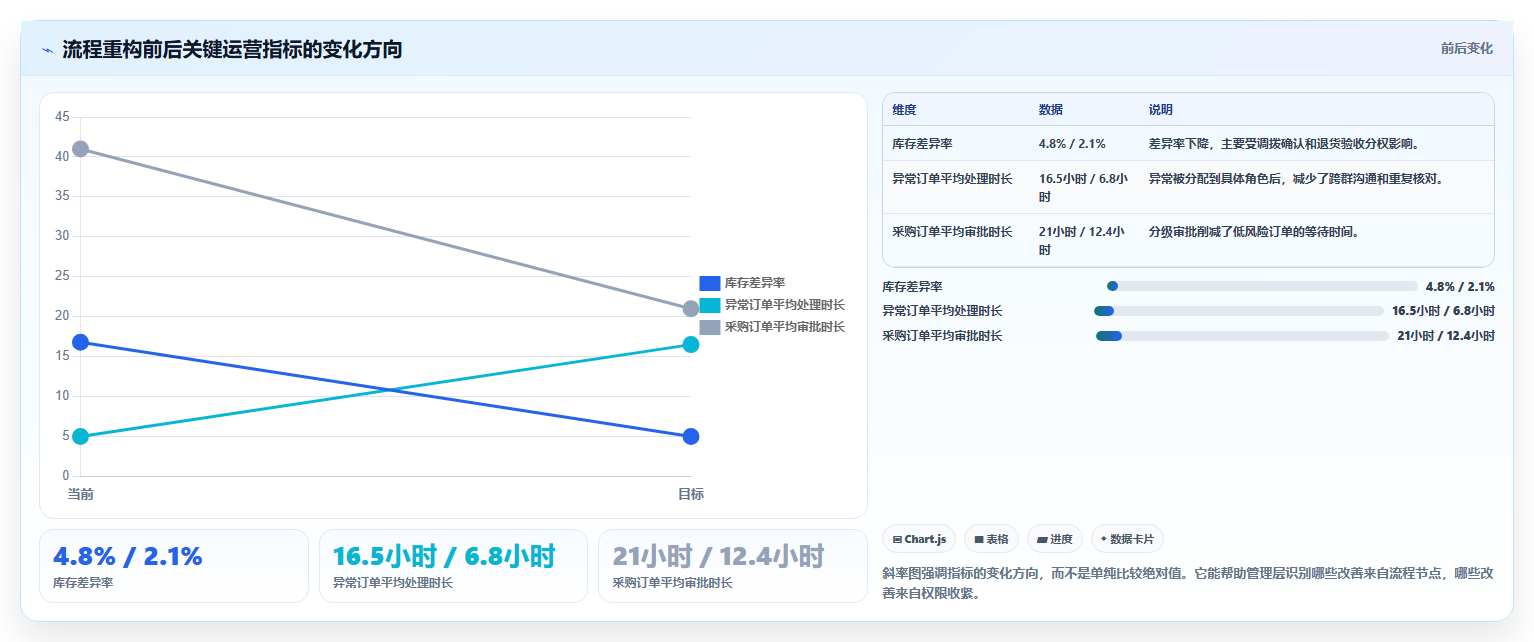This screenshot has height=642, width=1534.
Task: Click the progress value 21小时 / 12.4小时
Action: (1446, 336)
